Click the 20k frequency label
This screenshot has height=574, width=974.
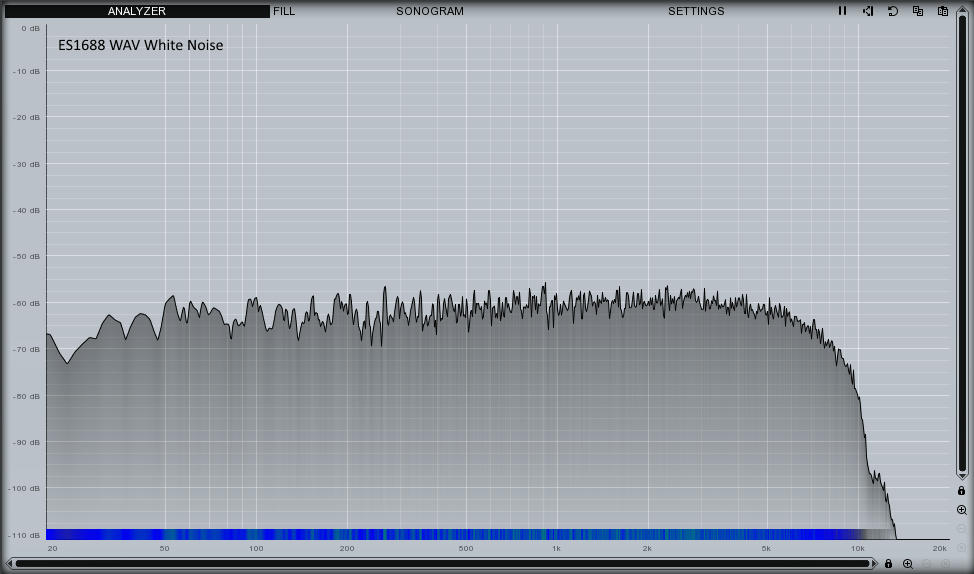(x=940, y=549)
